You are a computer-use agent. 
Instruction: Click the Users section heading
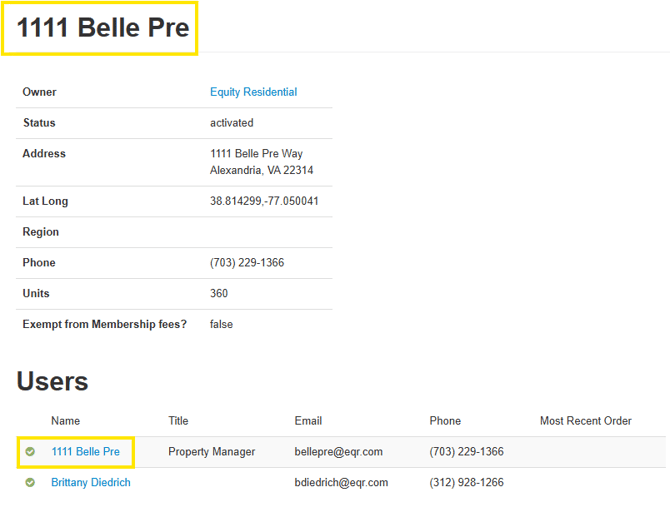coord(52,381)
